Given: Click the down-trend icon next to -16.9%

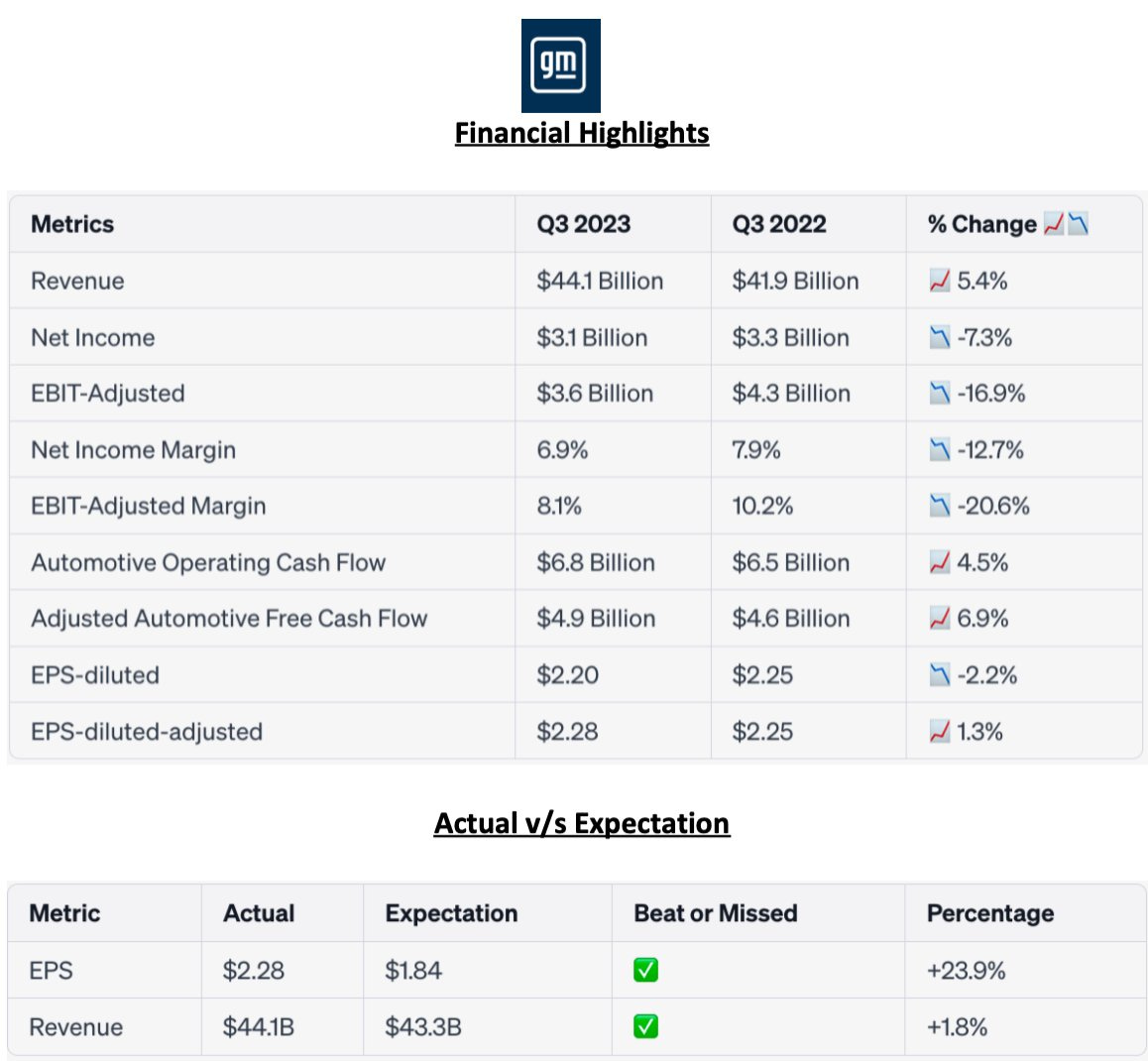Looking at the screenshot, I should 939,394.
